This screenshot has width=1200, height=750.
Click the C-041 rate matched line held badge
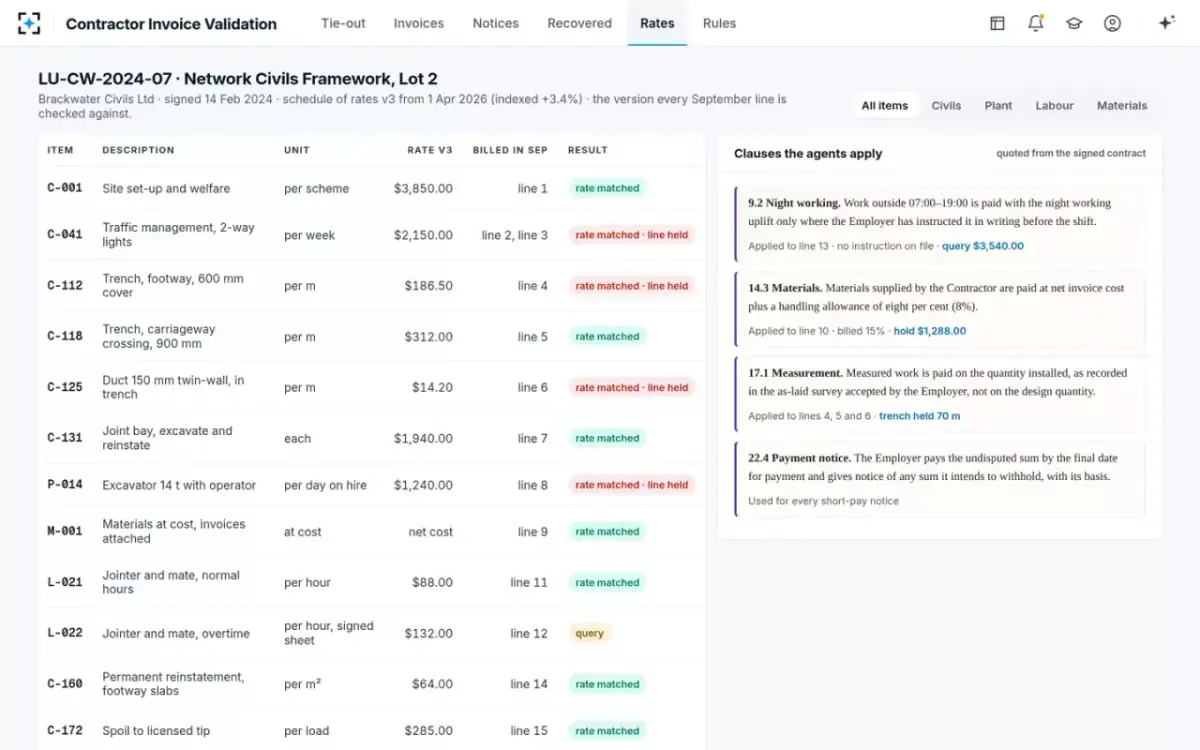(x=632, y=235)
